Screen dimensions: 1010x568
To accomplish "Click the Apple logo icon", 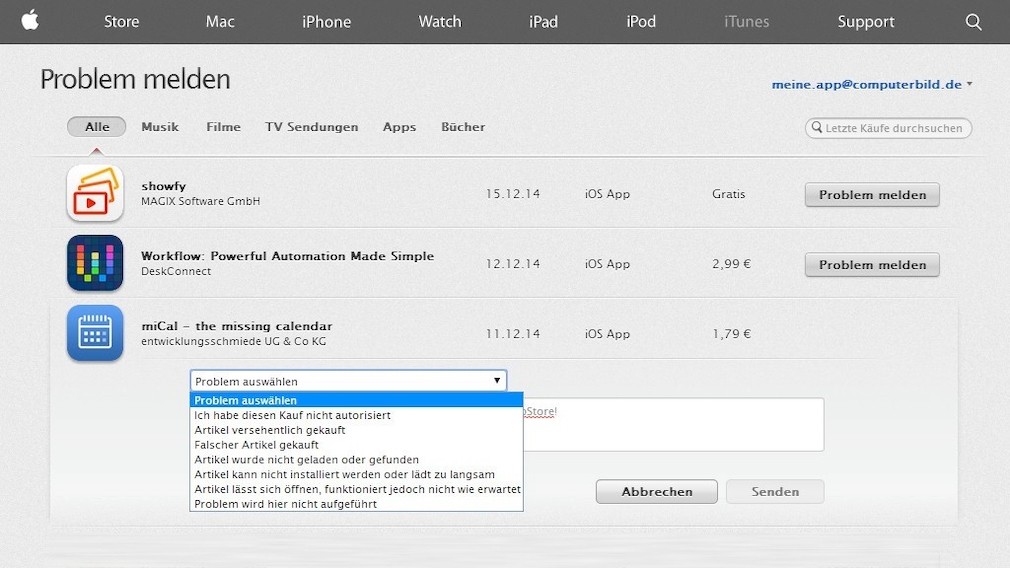I will (x=30, y=21).
